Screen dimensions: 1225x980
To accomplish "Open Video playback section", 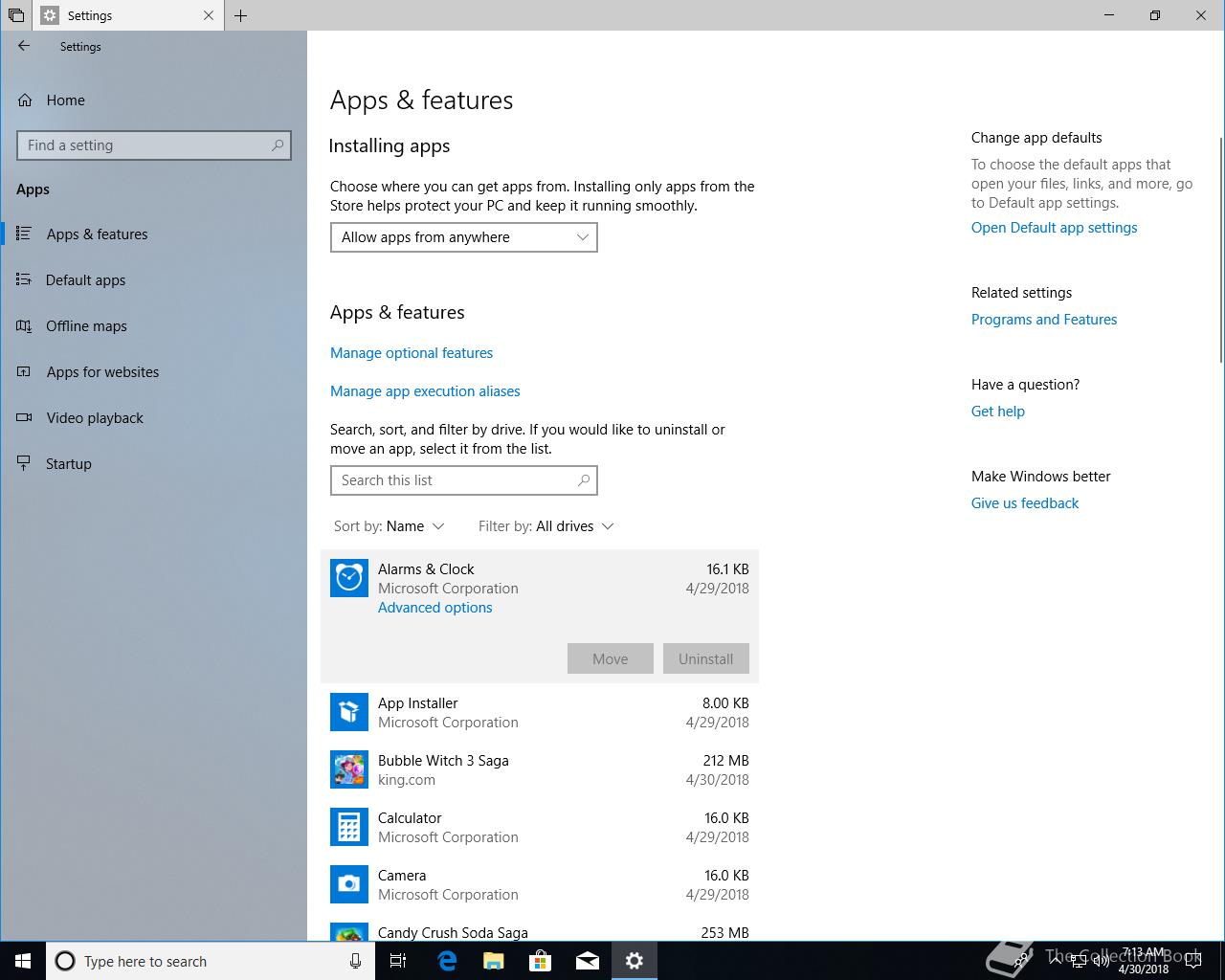I will [x=153, y=418].
